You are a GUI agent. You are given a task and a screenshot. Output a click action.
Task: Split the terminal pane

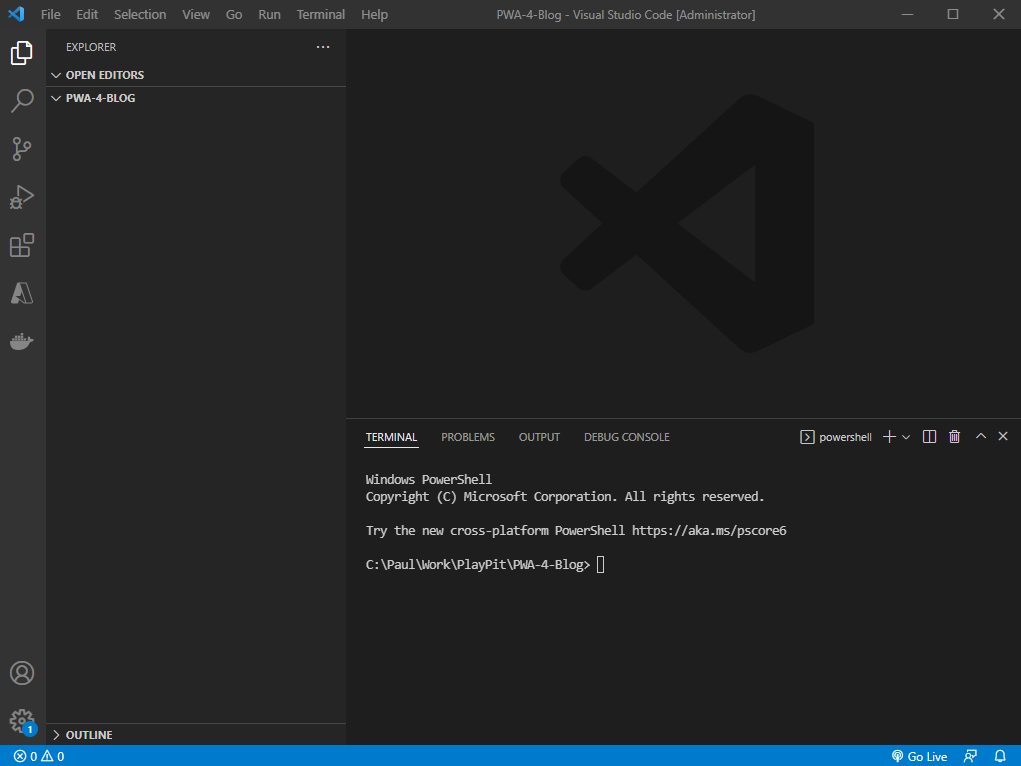pos(929,437)
